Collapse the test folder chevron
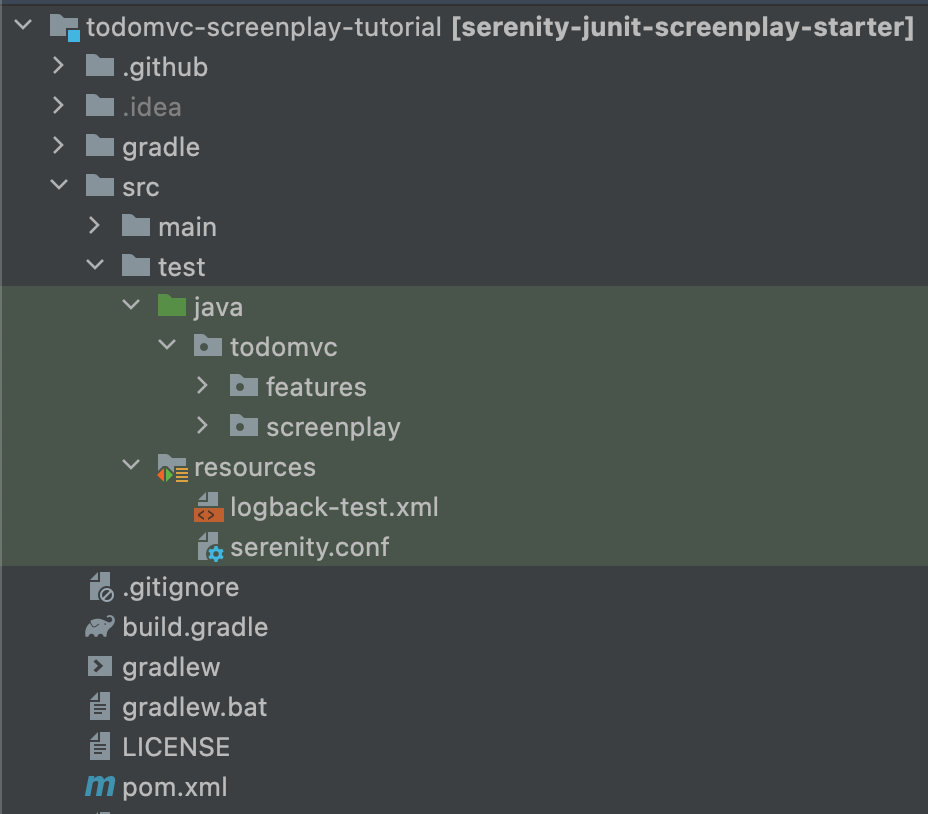This screenshot has height=814, width=928. pyautogui.click(x=95, y=267)
